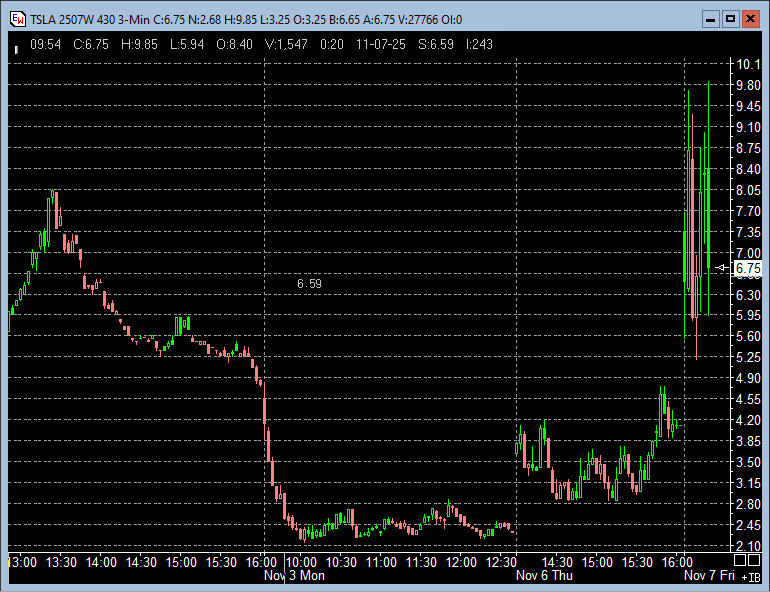Click the 6.75 current price label

coord(748,268)
